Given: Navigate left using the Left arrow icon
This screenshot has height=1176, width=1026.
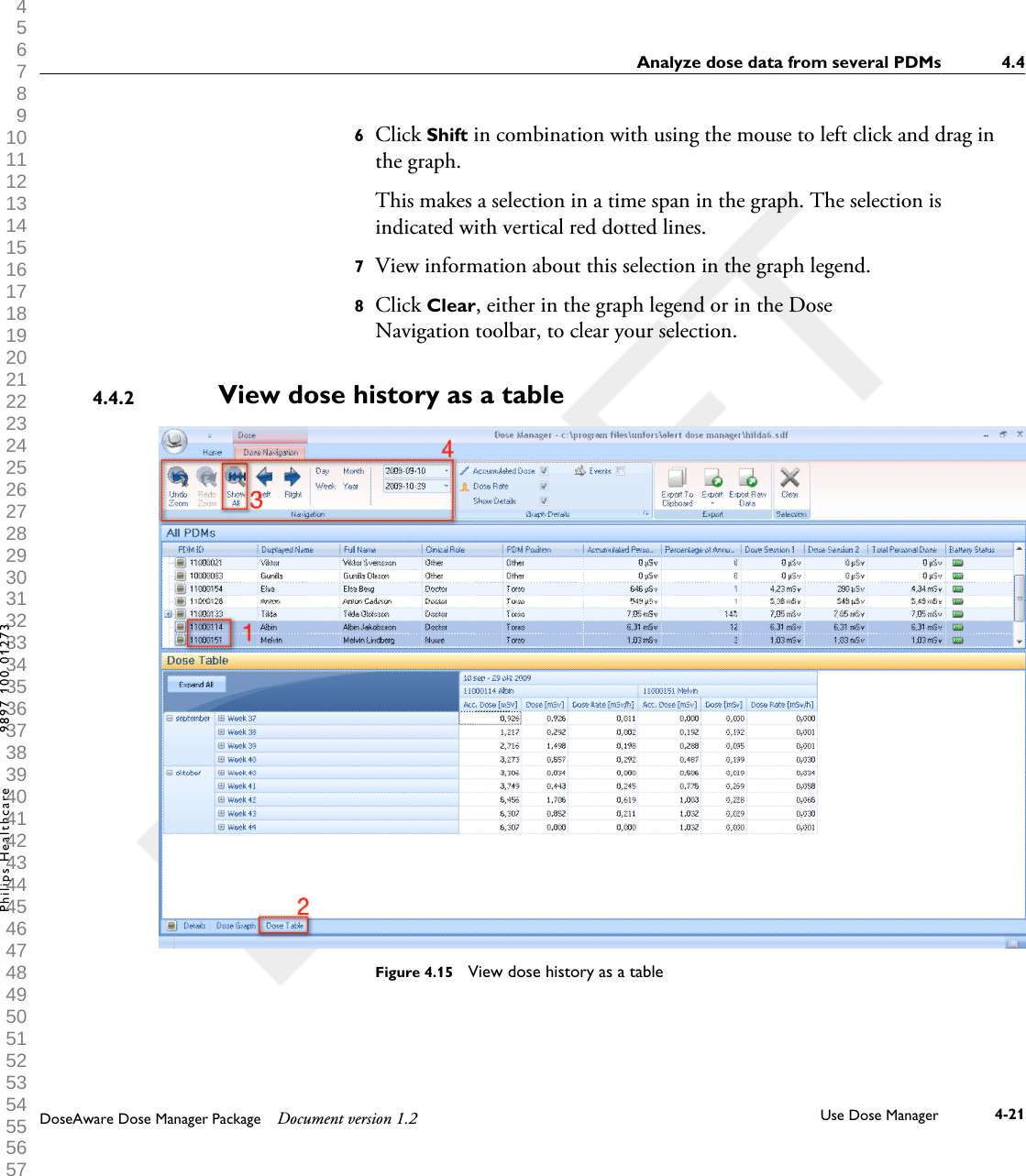Looking at the screenshot, I should coord(266,477).
